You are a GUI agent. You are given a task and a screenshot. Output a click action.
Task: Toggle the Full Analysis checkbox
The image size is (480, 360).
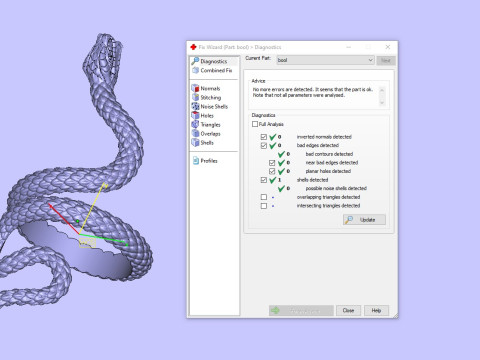(x=255, y=124)
